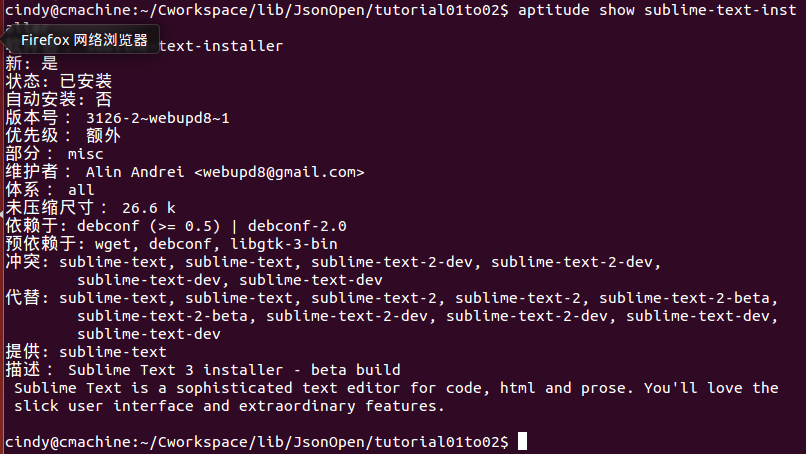Click the words extraordinary features in description
The image size is (806, 454).
coord(341,406)
